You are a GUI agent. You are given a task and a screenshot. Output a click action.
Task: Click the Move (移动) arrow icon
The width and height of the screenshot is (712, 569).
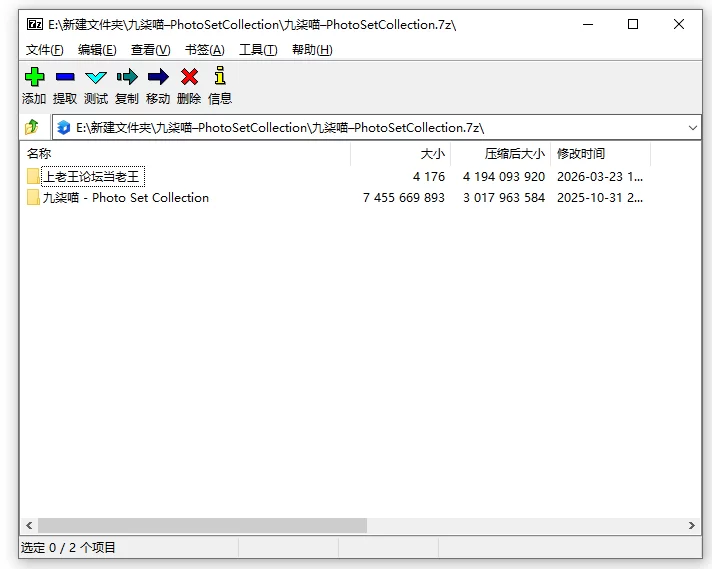(158, 77)
